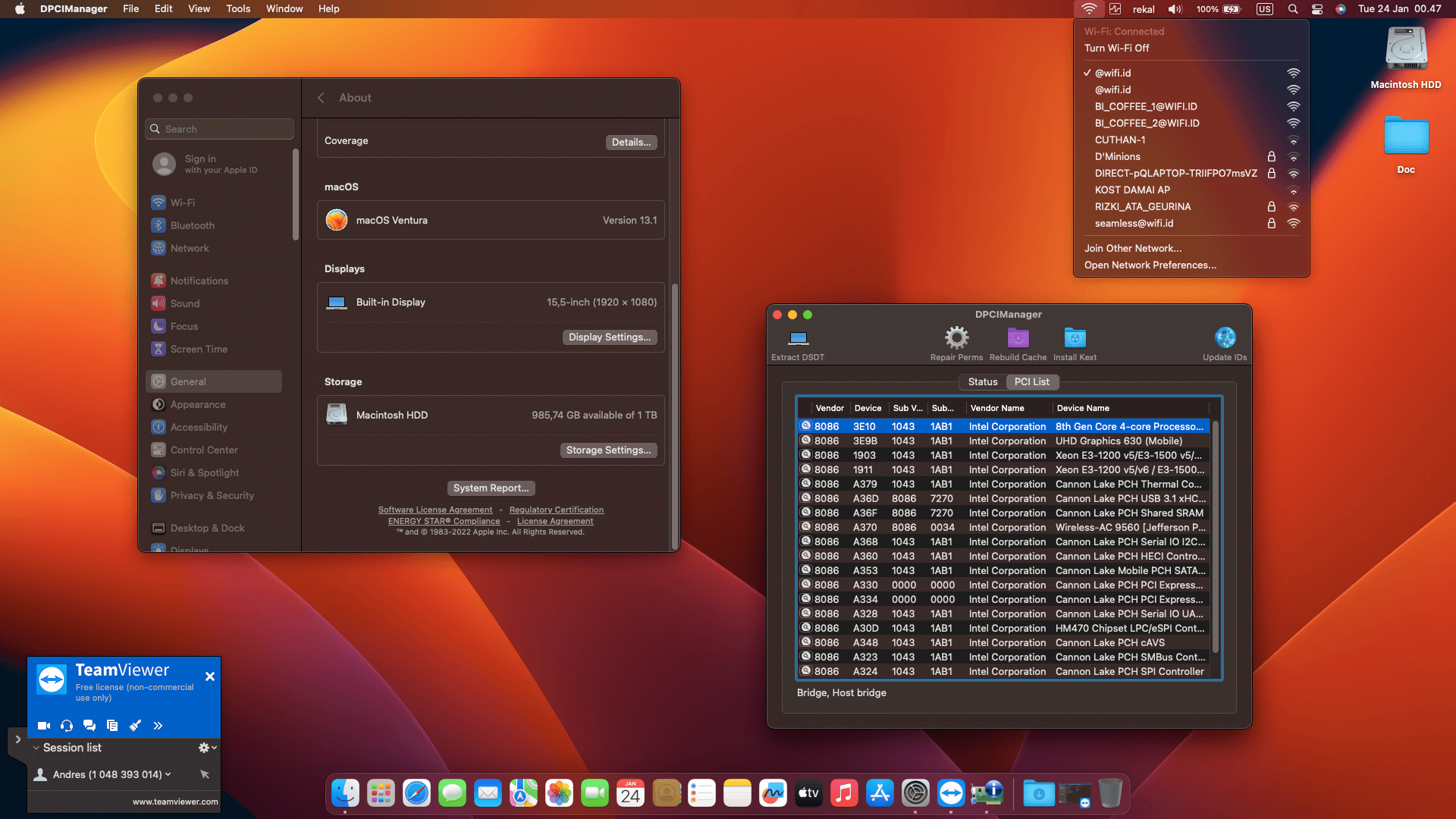
Task: Click the Wi-Fi icon in the menu bar
Action: click(1089, 8)
